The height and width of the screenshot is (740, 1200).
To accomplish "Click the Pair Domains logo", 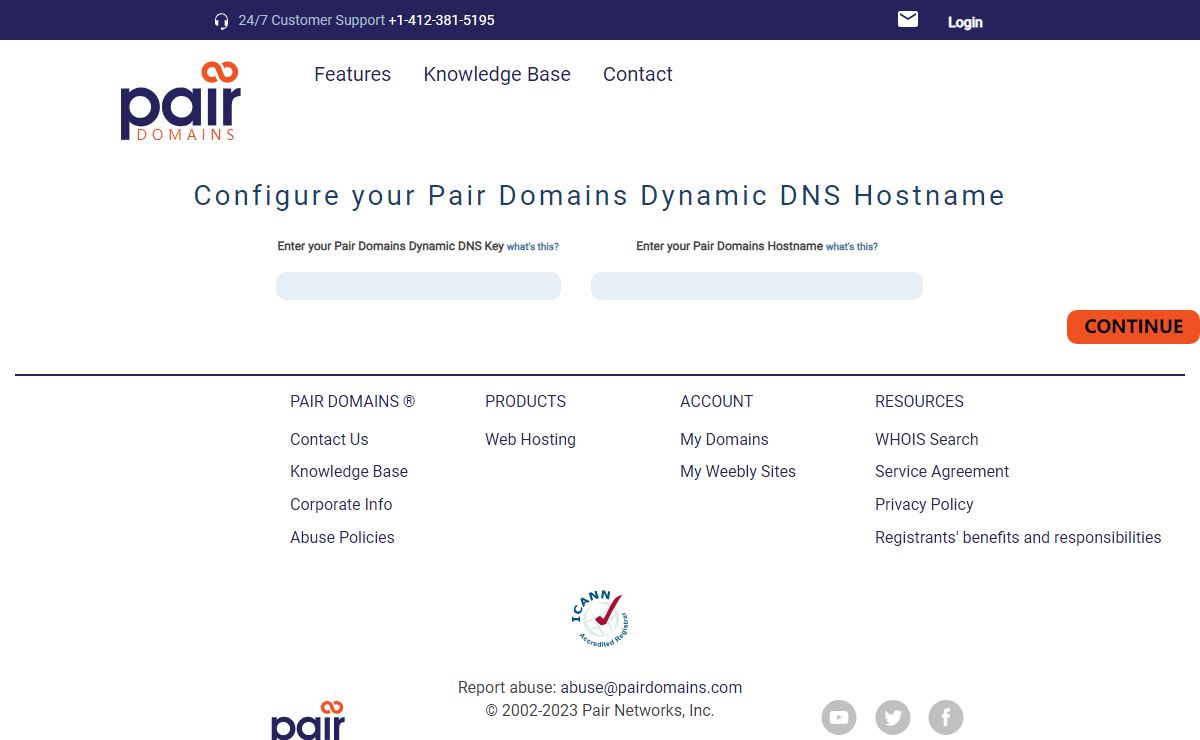I will (x=181, y=101).
